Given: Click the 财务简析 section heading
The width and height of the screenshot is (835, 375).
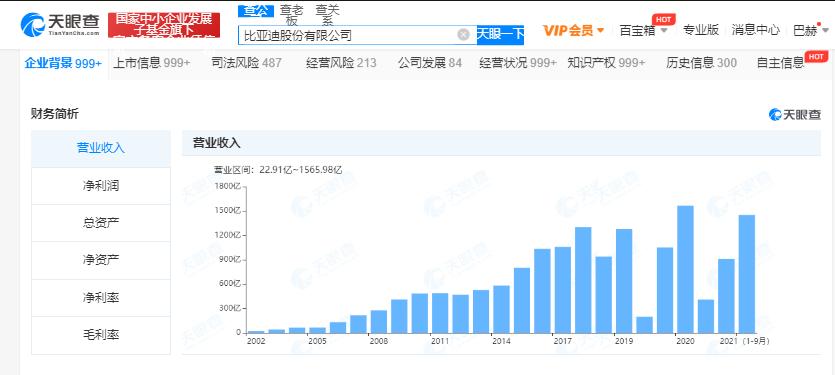Looking at the screenshot, I should click(55, 114).
